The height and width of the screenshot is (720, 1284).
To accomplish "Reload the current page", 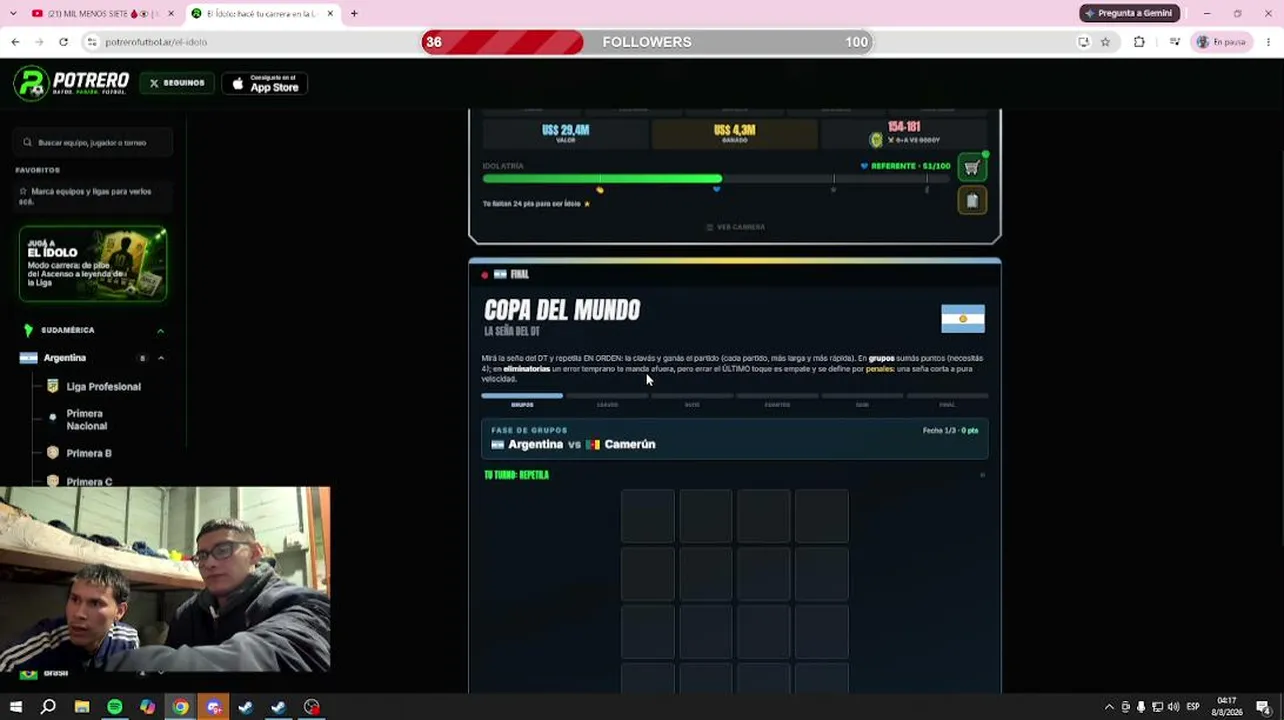I will (x=63, y=42).
